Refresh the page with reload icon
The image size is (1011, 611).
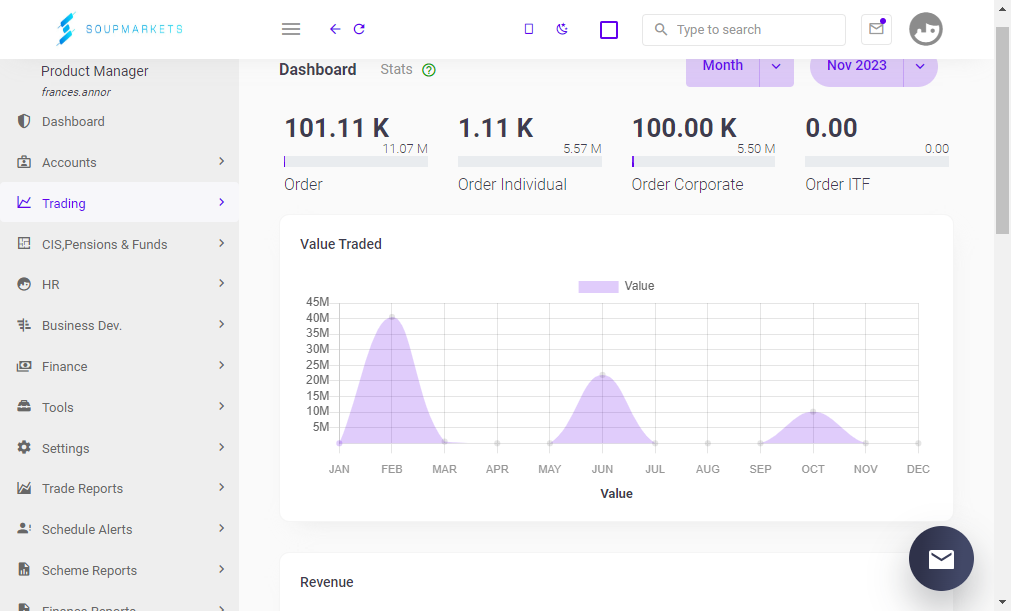pos(359,29)
